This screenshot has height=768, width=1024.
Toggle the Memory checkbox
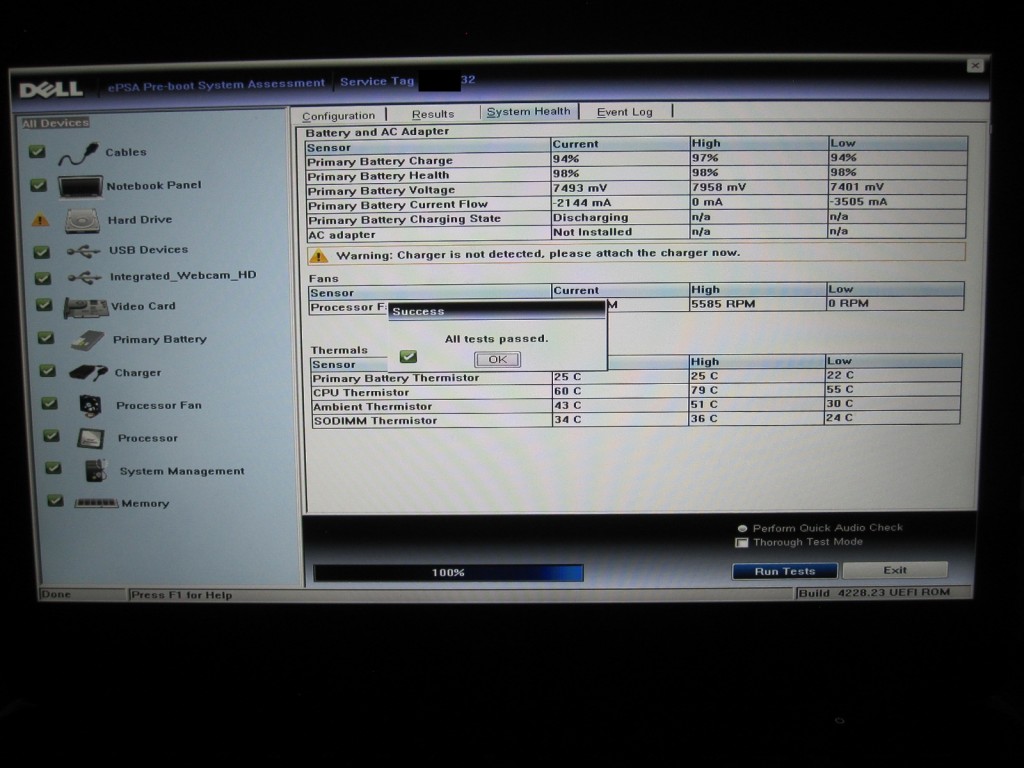[x=56, y=501]
